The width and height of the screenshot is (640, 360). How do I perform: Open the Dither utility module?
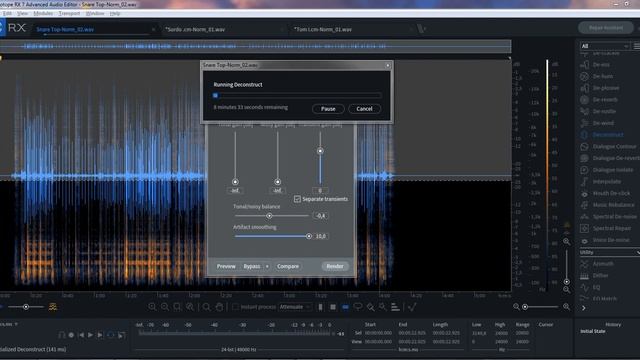pos(600,276)
